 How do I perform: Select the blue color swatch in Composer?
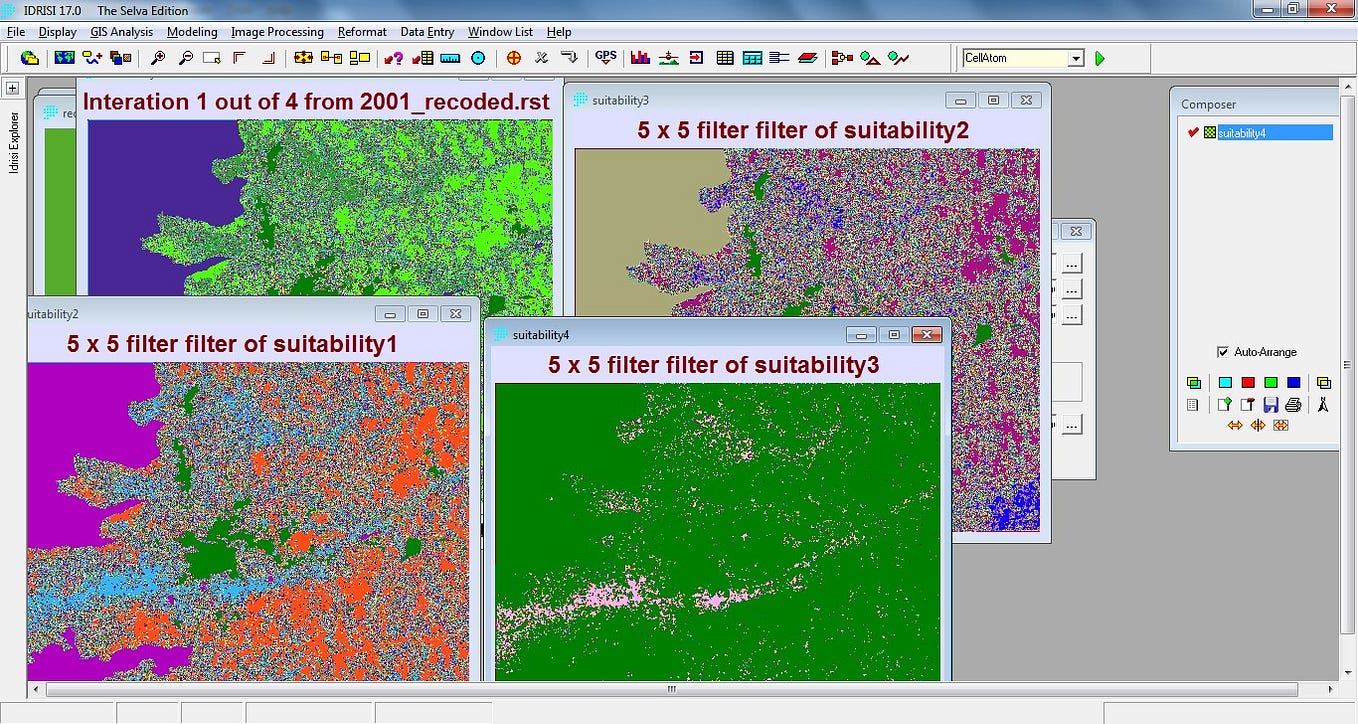(1292, 383)
